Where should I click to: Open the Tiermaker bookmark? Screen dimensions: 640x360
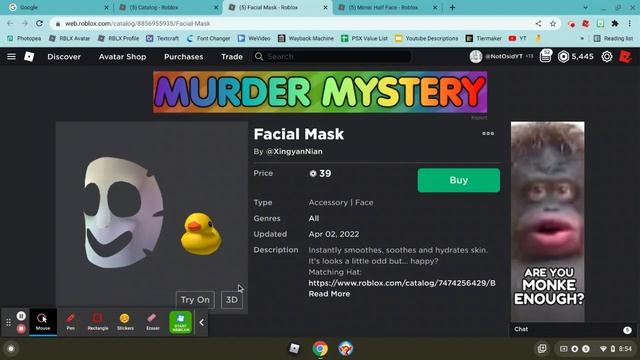coord(484,38)
